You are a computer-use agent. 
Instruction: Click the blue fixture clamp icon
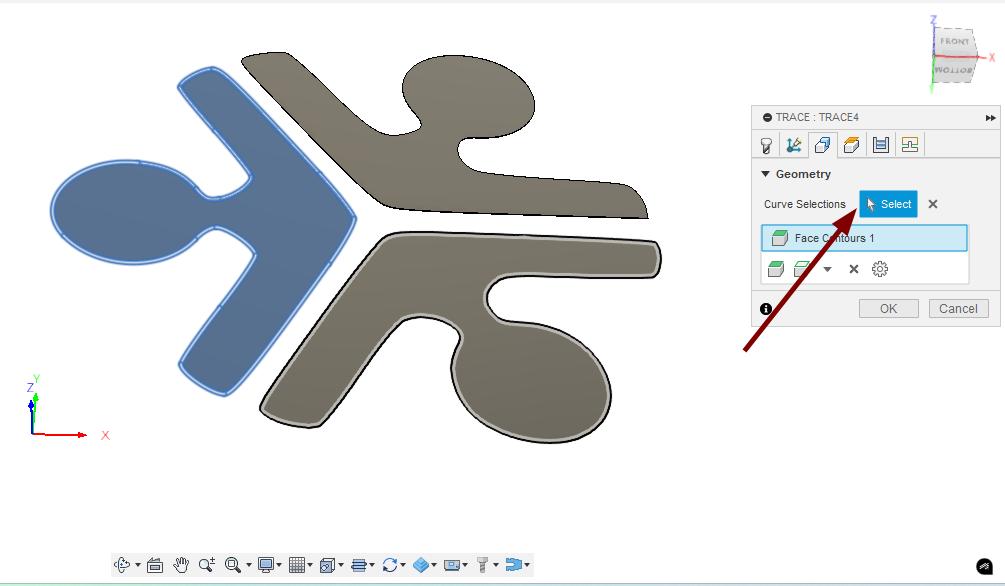[513, 565]
